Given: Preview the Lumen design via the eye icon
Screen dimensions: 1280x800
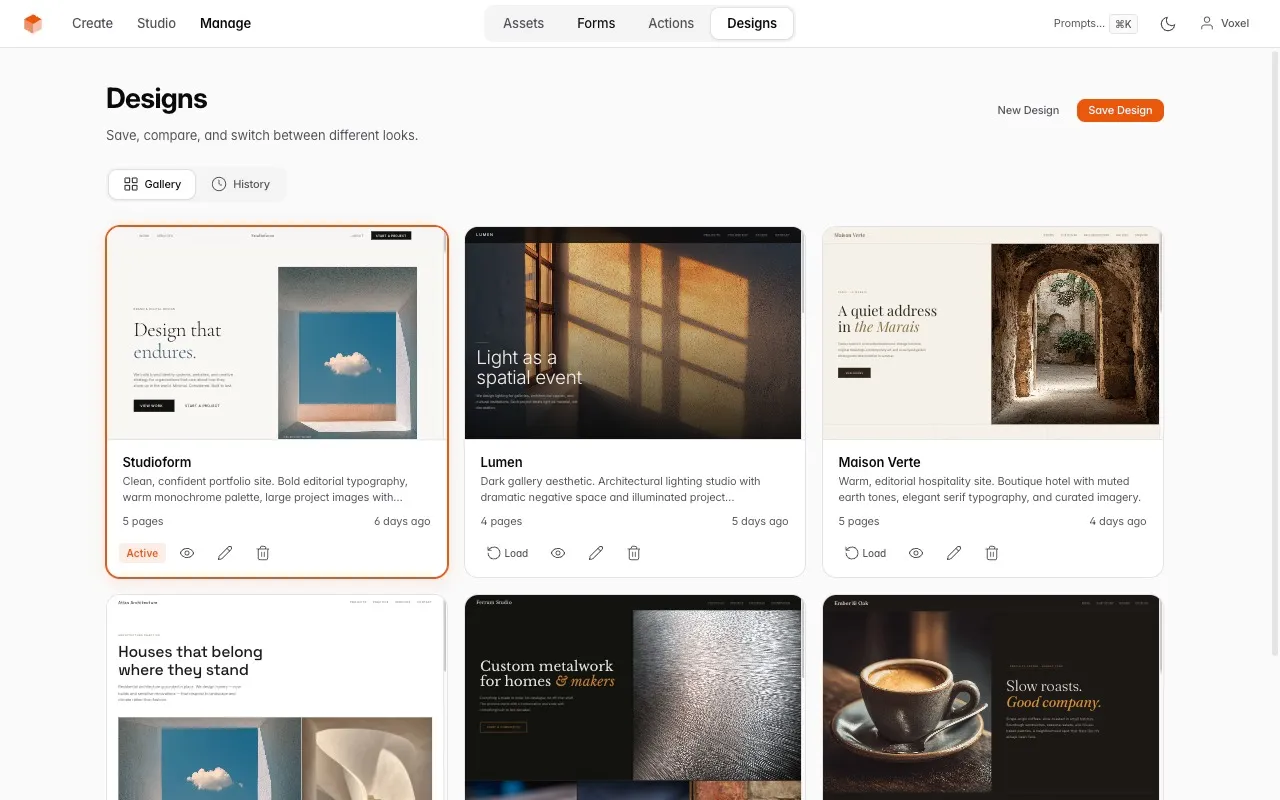Looking at the screenshot, I should [x=558, y=552].
